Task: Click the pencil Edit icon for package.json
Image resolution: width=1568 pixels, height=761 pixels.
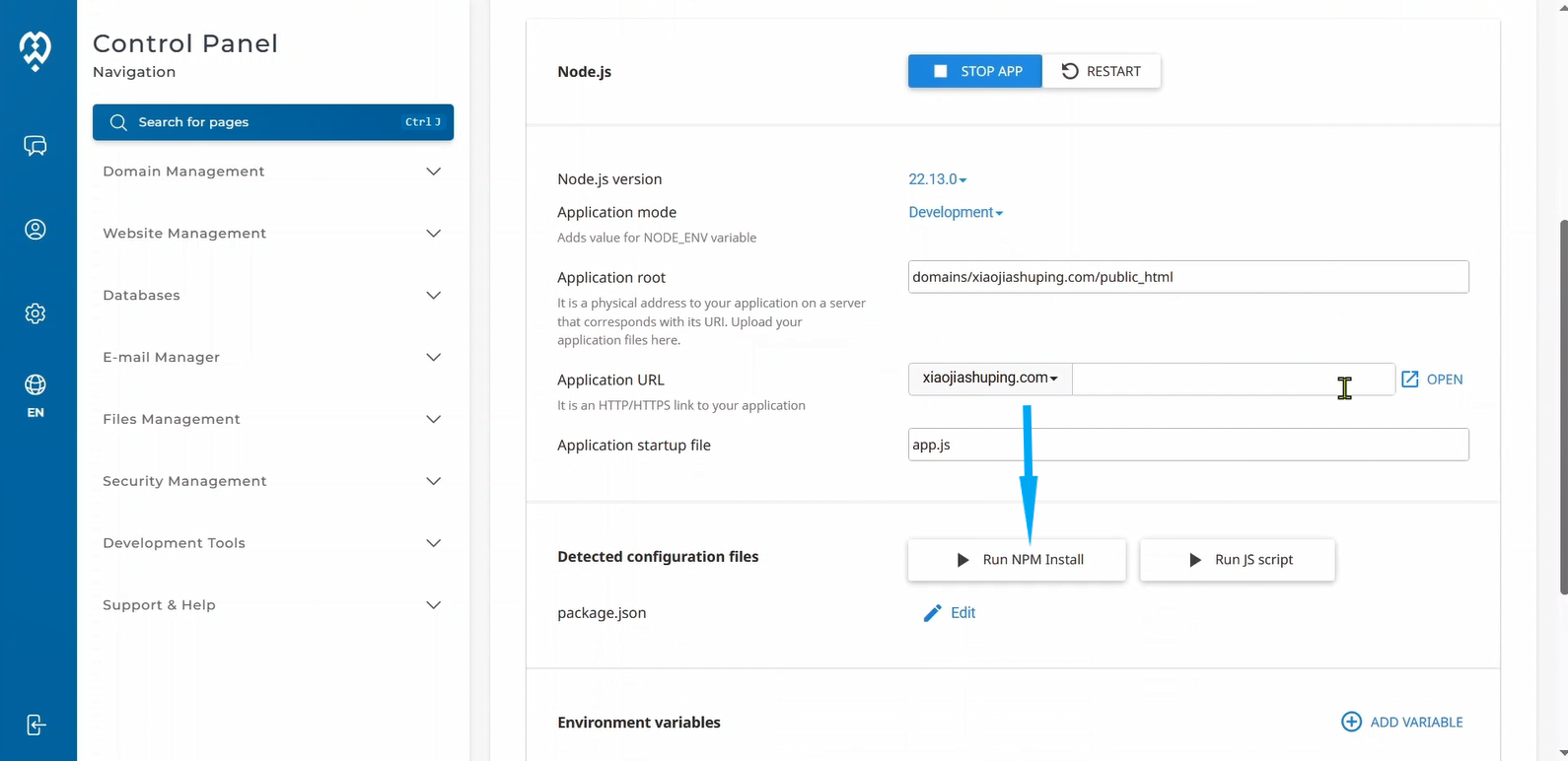Action: click(x=932, y=613)
